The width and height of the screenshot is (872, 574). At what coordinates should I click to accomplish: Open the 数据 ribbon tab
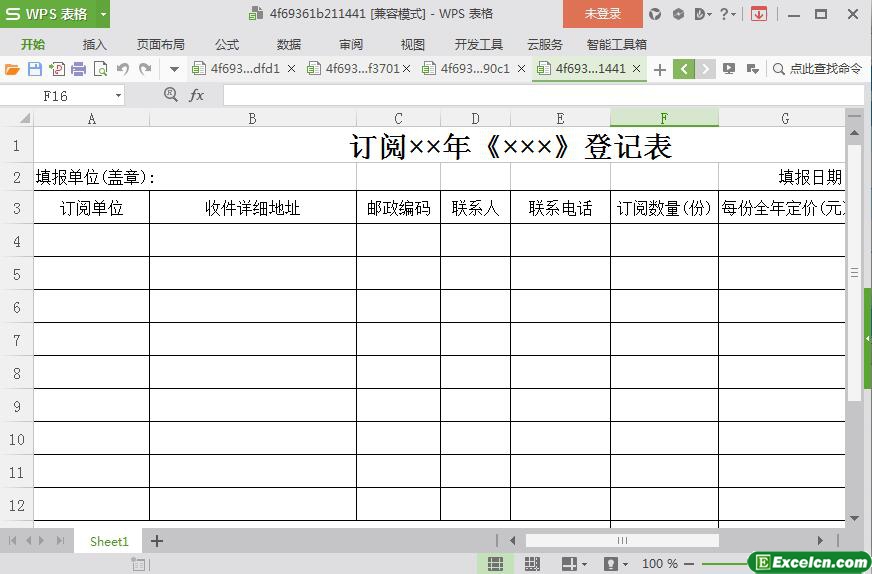tap(289, 44)
